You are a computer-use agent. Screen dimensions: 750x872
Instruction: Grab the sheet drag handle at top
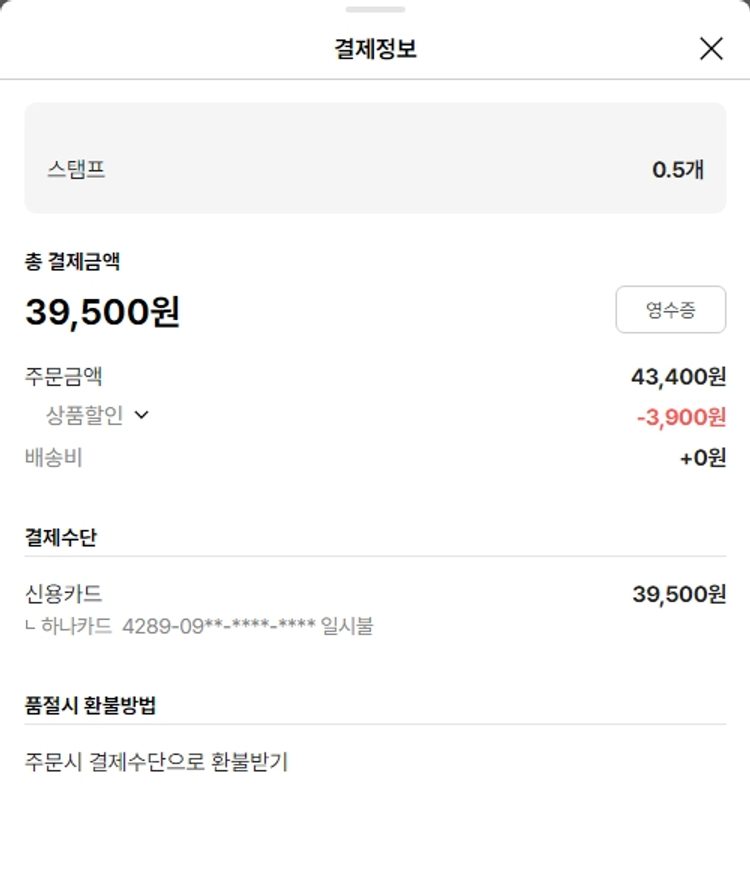[x=375, y=9]
